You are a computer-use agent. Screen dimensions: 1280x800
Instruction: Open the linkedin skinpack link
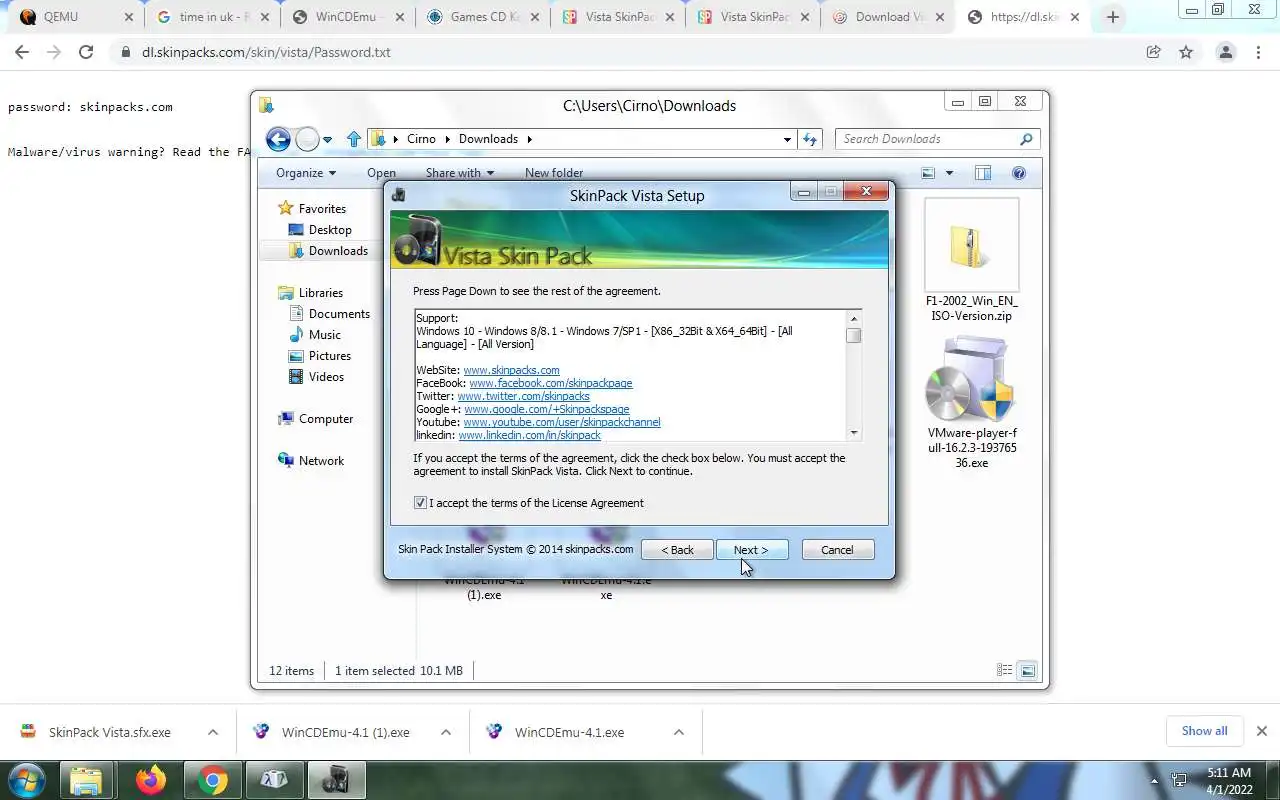[529, 435]
